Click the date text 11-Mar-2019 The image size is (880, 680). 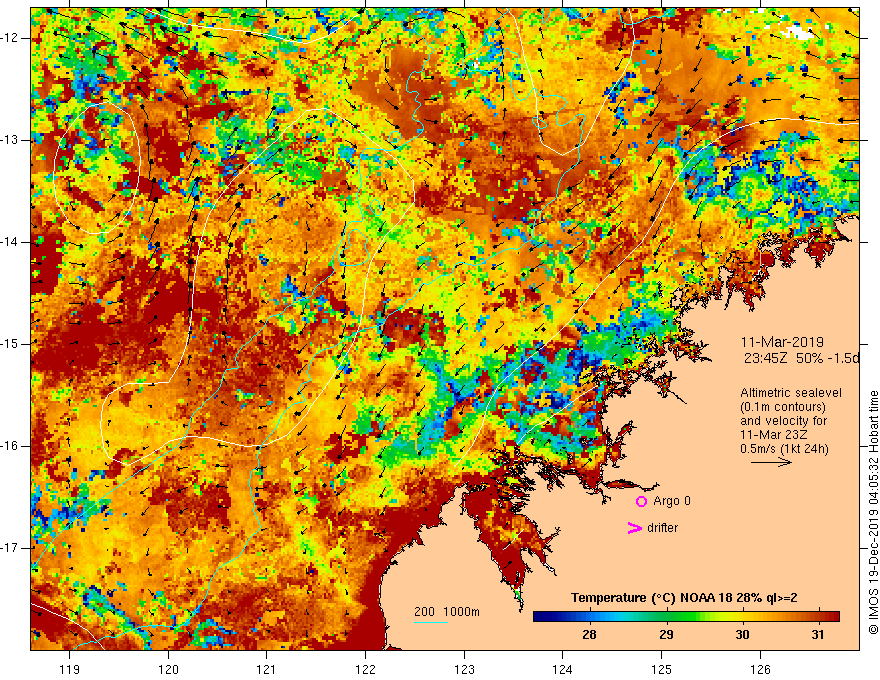click(x=782, y=342)
